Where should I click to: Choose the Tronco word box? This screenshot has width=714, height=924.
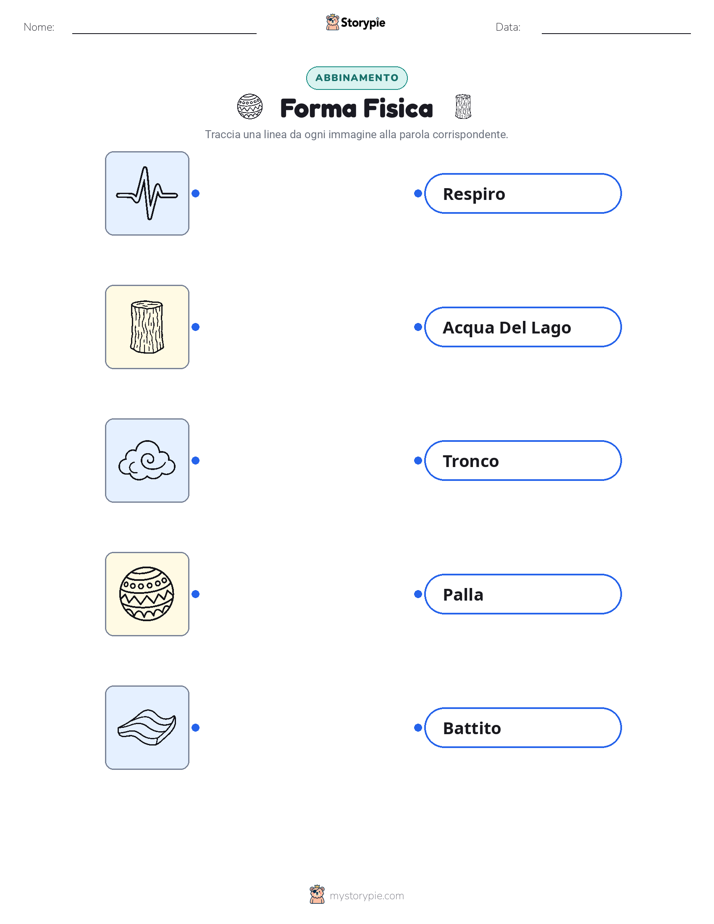(523, 460)
